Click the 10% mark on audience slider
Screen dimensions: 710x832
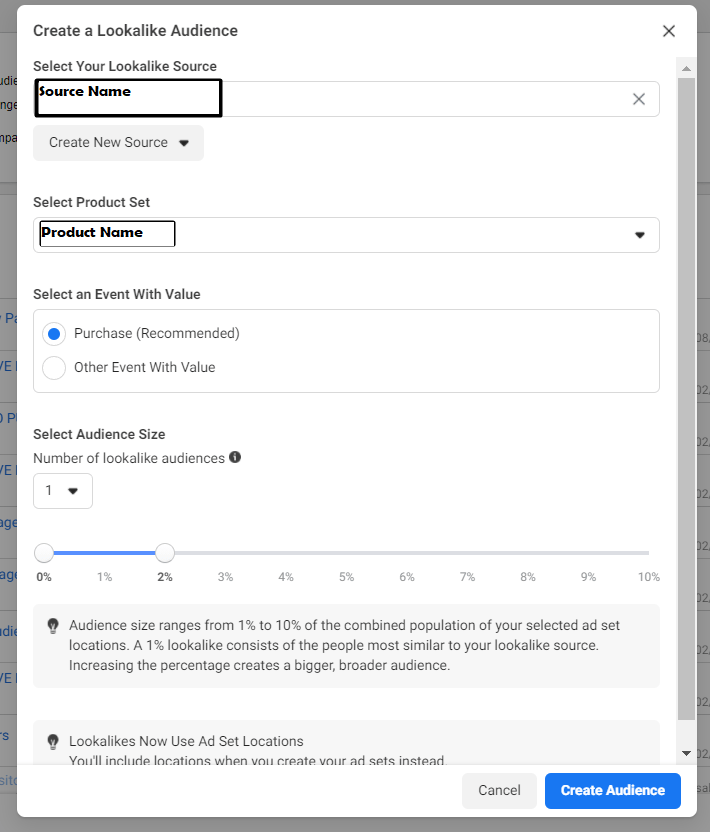648,553
